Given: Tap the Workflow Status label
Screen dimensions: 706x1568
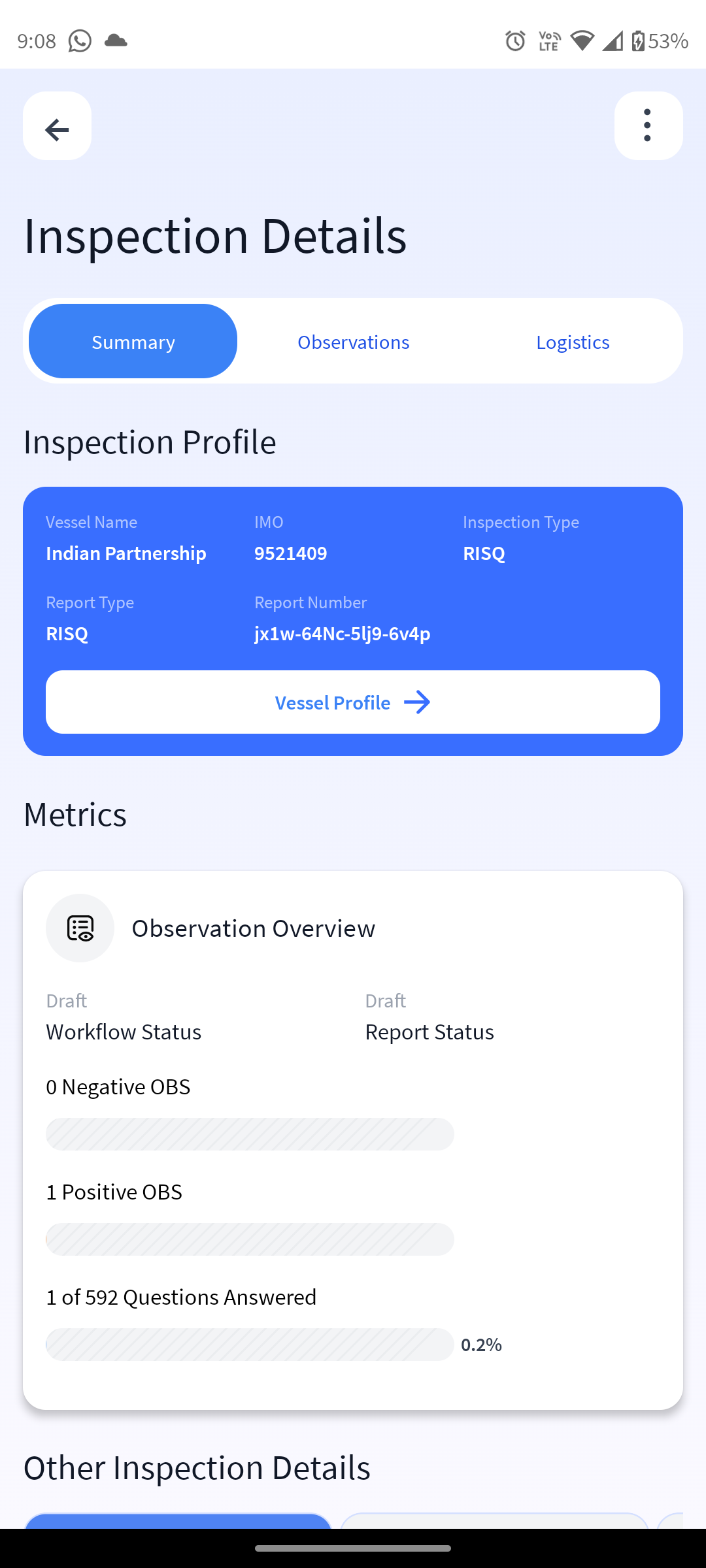Looking at the screenshot, I should pyautogui.click(x=124, y=1032).
